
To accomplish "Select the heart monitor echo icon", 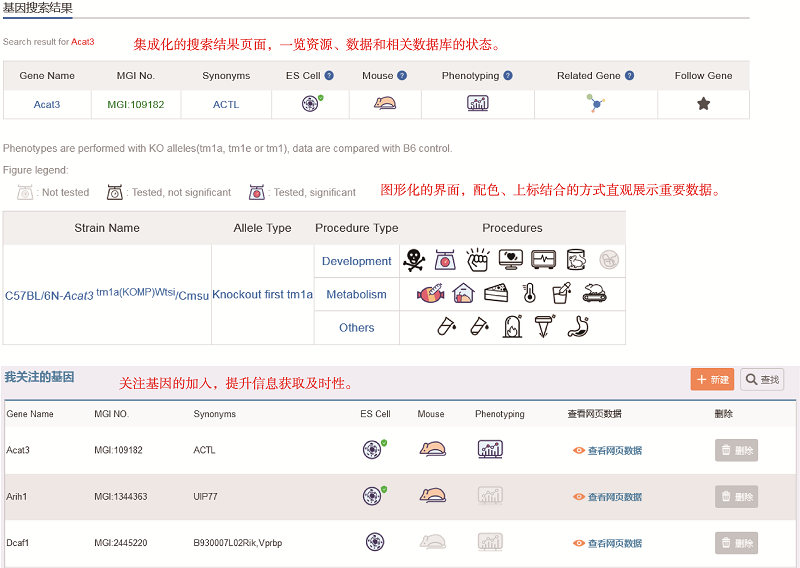I will pos(511,260).
